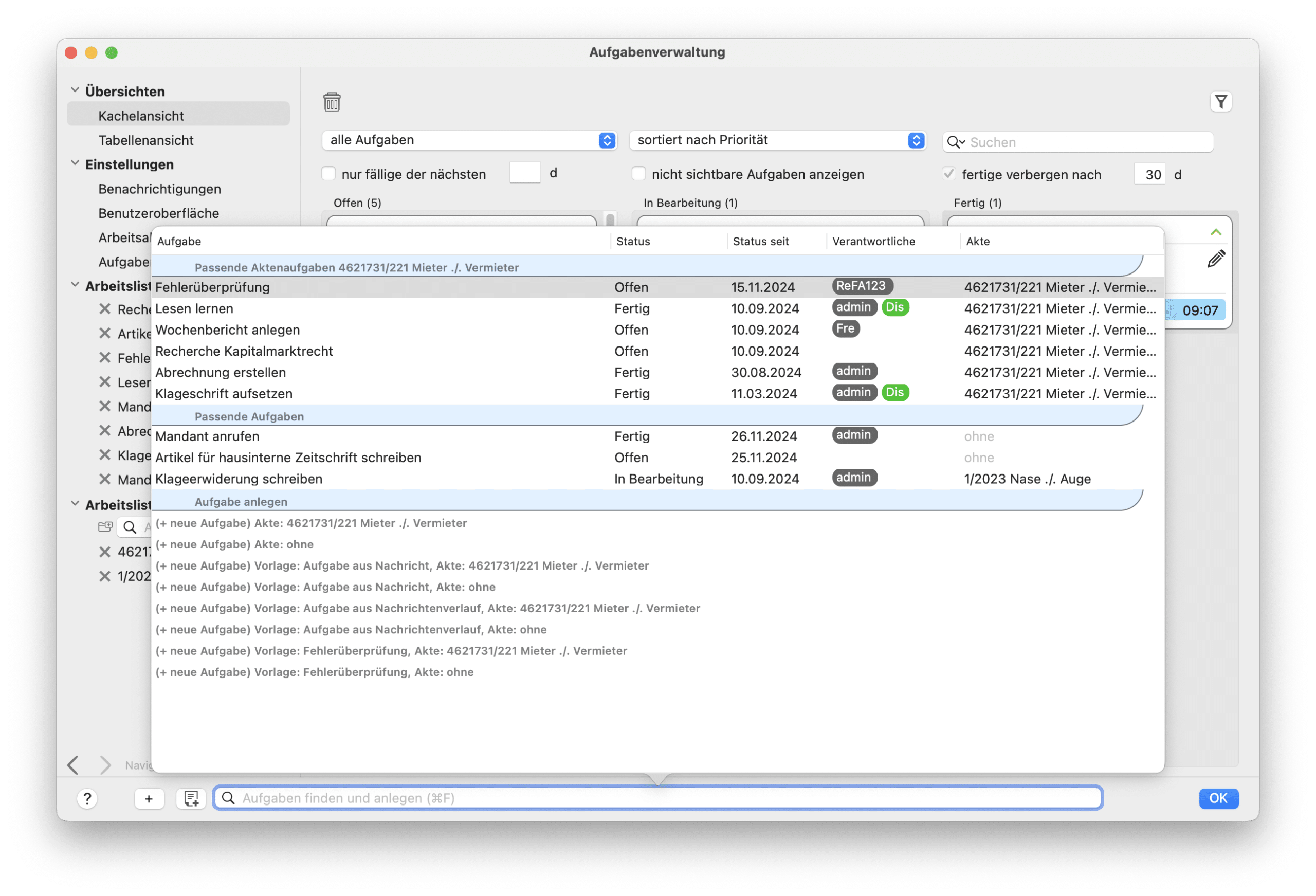This screenshot has width=1316, height=896.
Task: Click the pencil edit icon
Action: click(1216, 259)
